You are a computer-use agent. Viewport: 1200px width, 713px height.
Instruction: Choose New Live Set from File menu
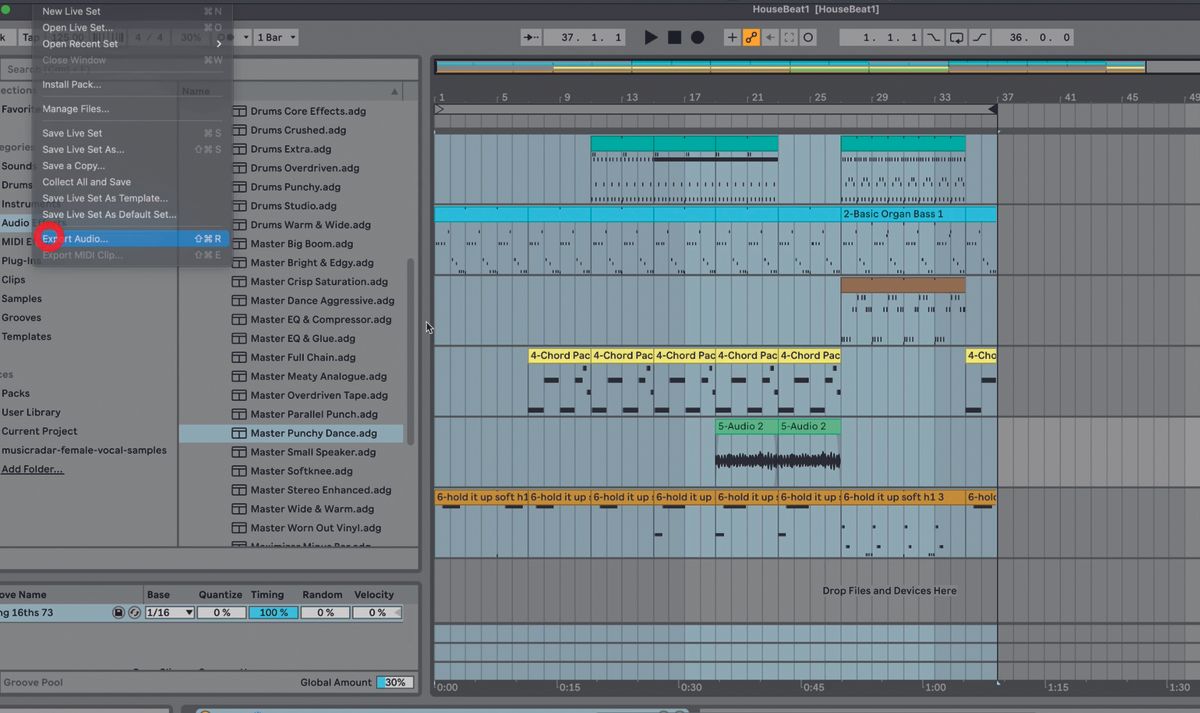click(x=131, y=11)
